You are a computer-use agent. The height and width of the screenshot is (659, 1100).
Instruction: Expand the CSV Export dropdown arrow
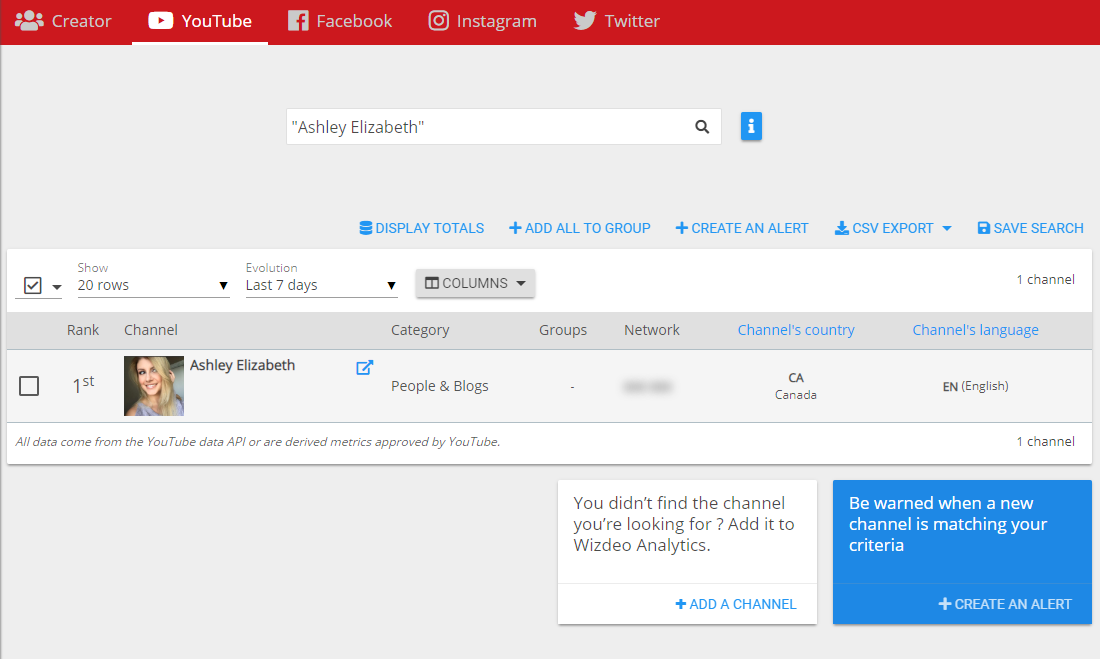(946, 229)
